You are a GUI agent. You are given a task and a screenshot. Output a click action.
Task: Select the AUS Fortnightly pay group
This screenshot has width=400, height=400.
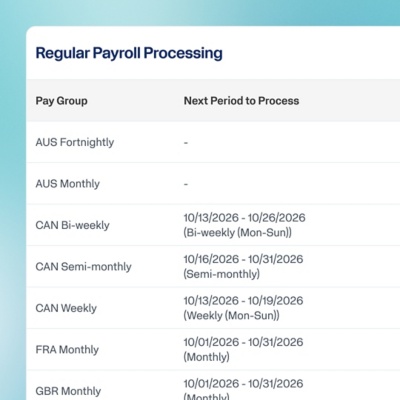75,142
